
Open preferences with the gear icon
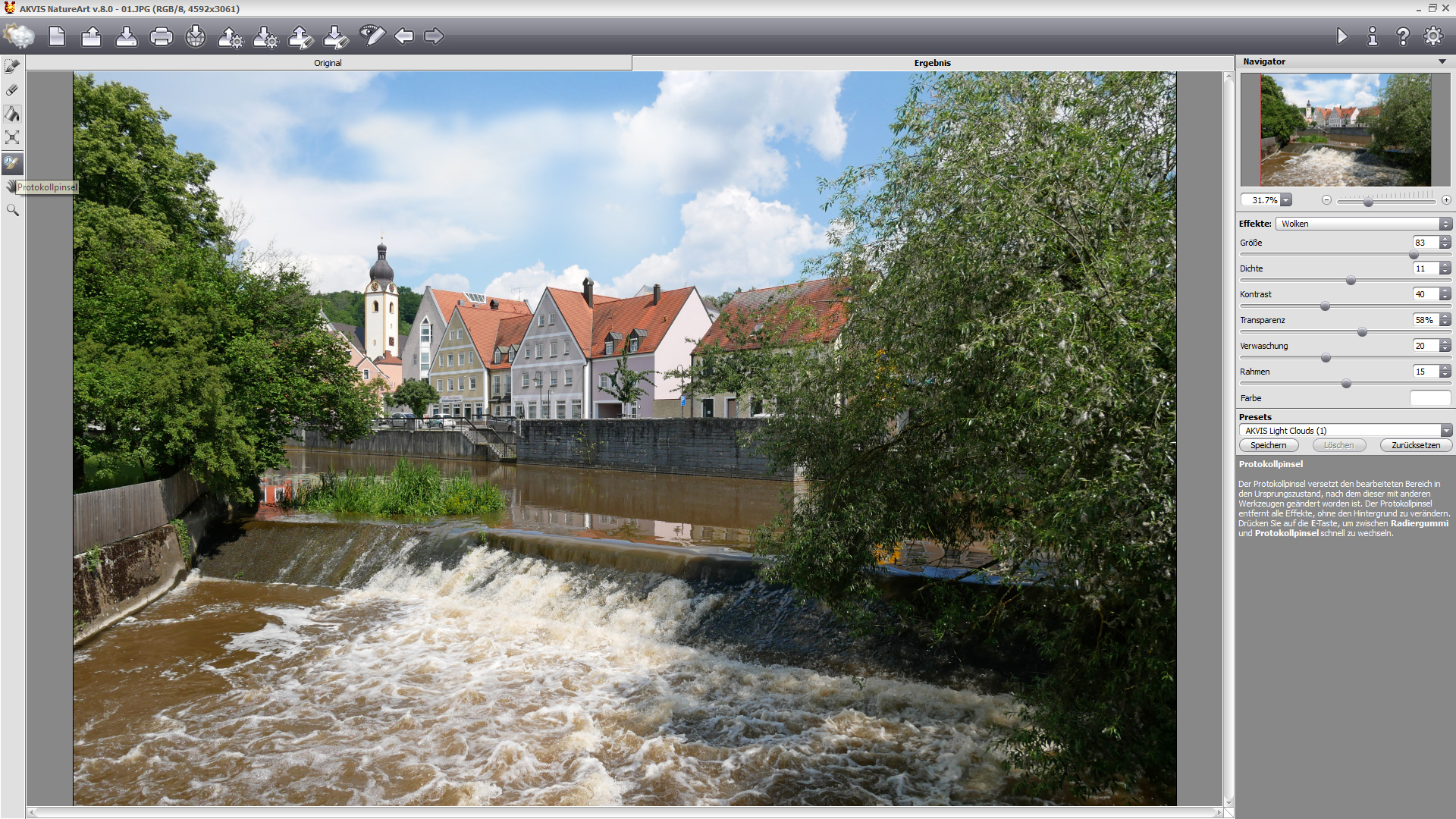(x=1433, y=36)
